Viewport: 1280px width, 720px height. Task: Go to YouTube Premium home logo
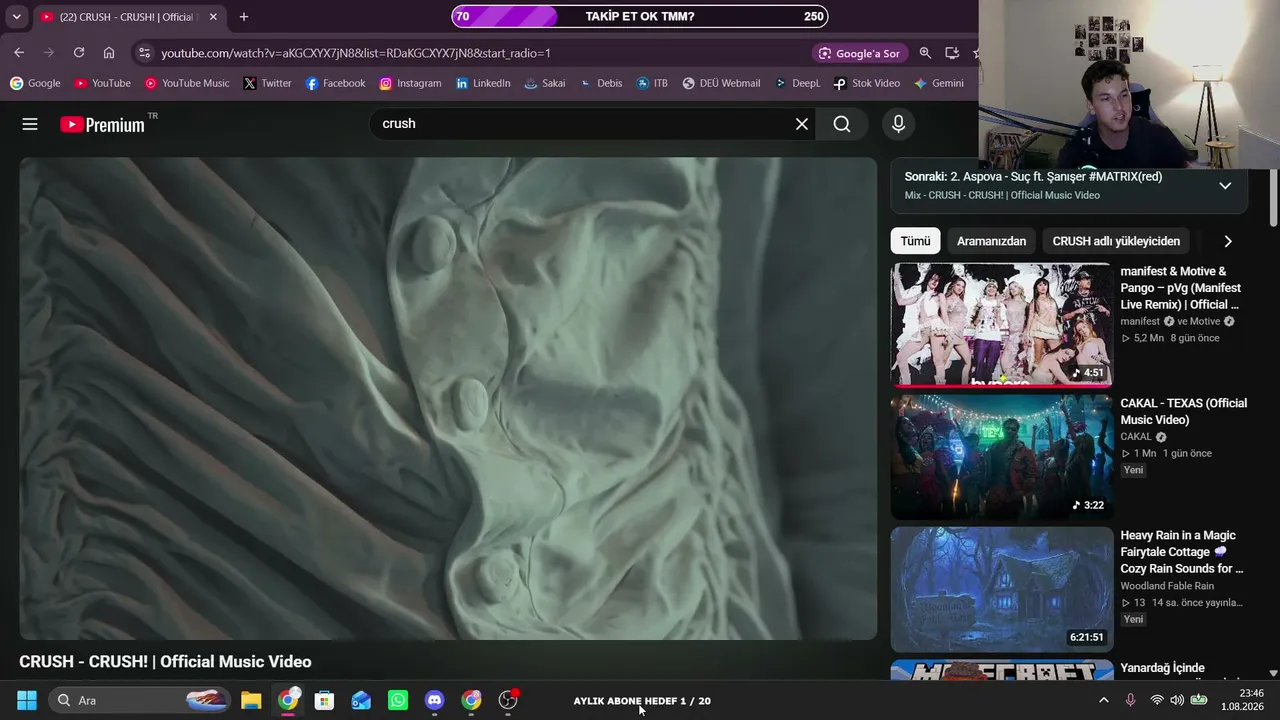coord(102,124)
